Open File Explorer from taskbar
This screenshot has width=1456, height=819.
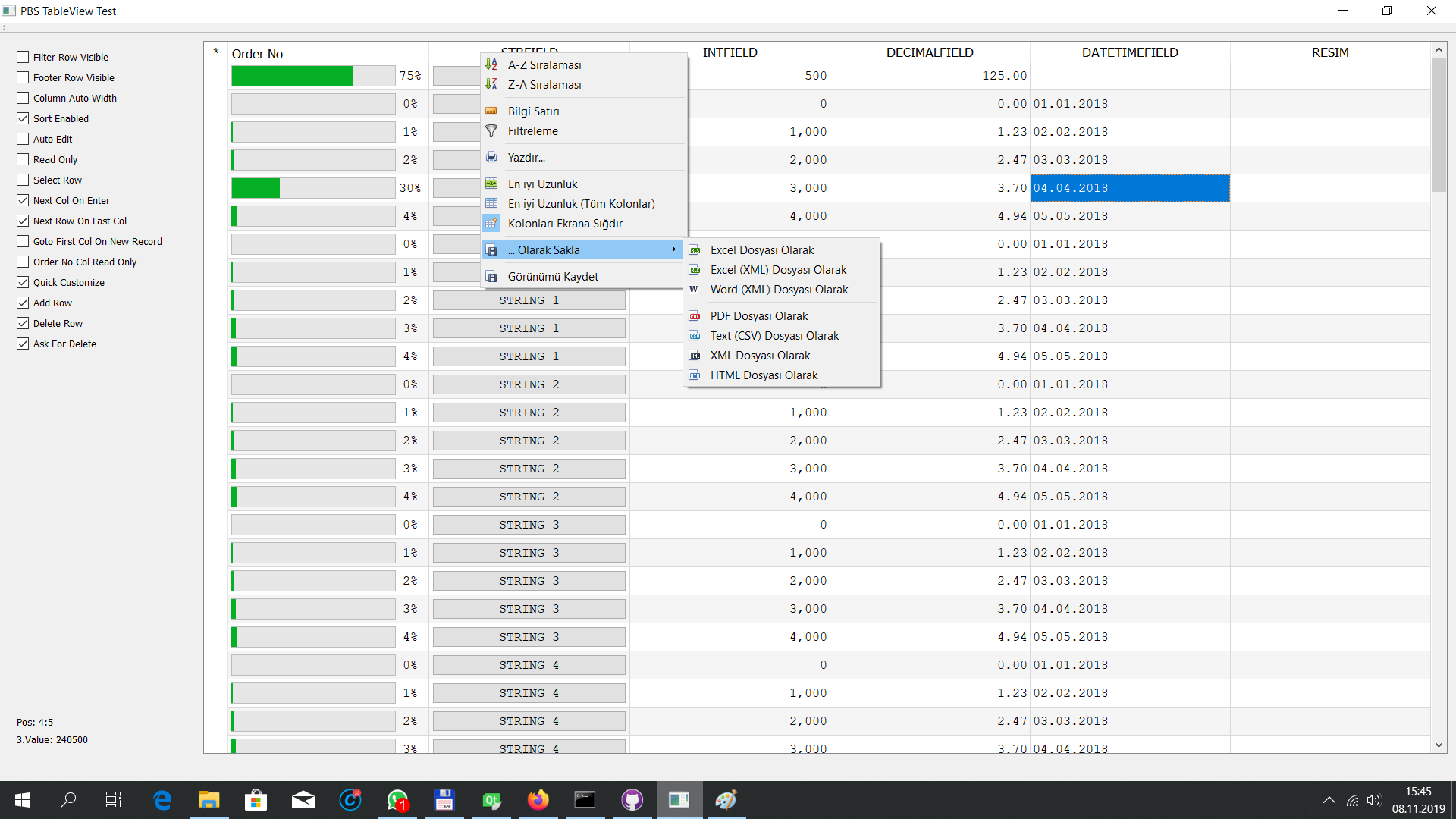coord(209,800)
